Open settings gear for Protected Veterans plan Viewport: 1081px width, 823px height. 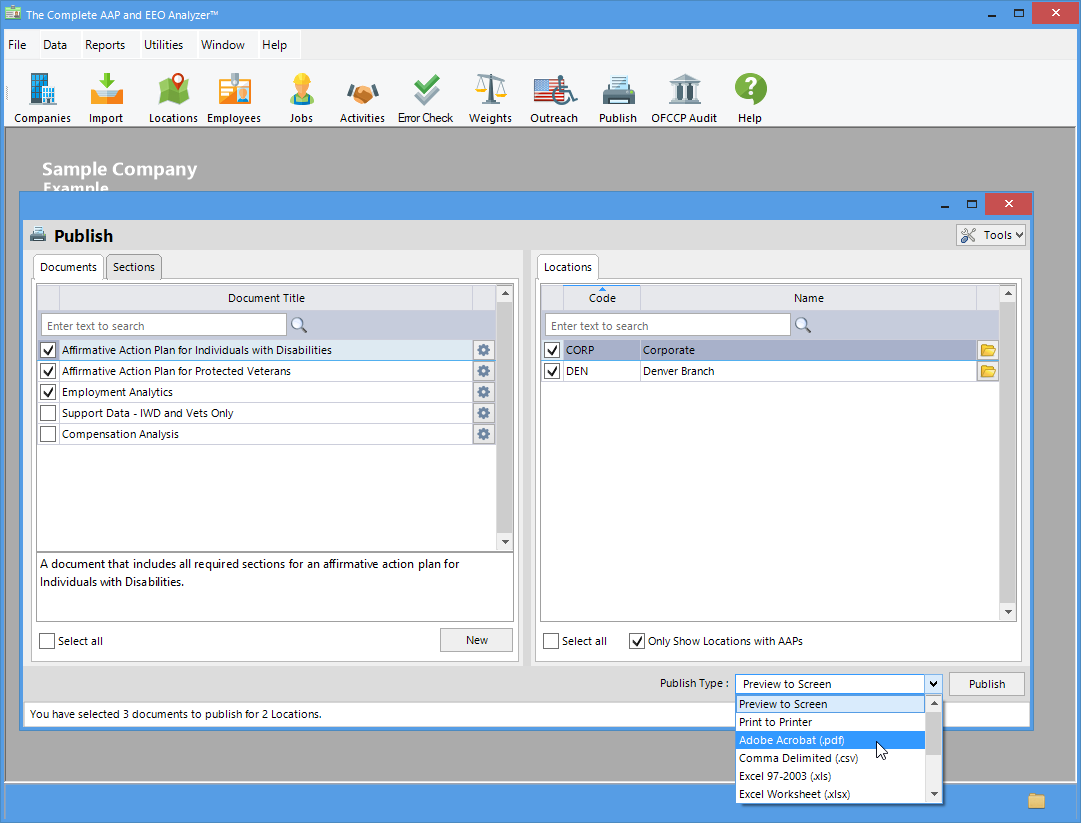[x=484, y=371]
